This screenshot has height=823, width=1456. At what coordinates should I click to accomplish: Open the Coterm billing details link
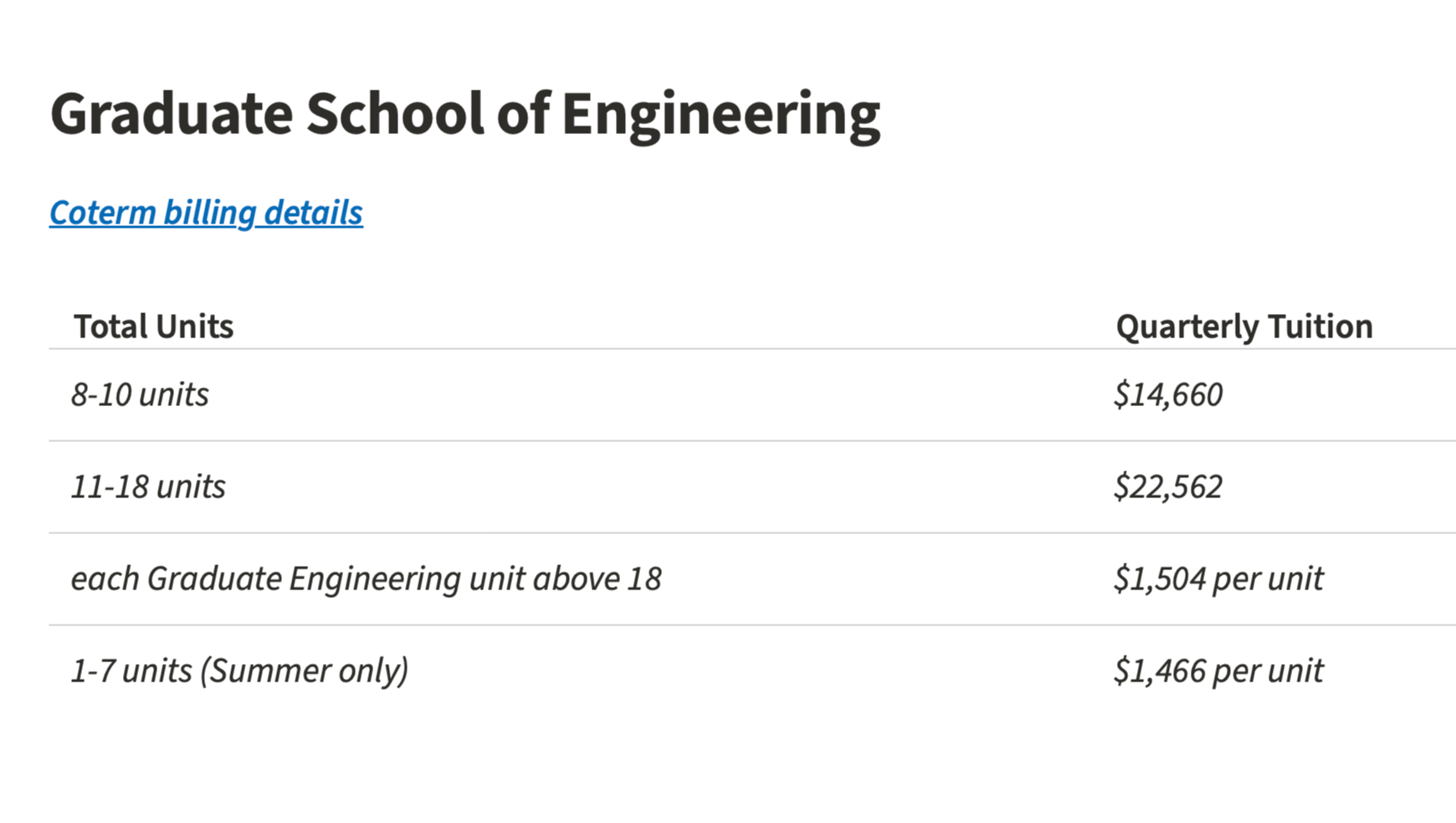pyautogui.click(x=206, y=213)
